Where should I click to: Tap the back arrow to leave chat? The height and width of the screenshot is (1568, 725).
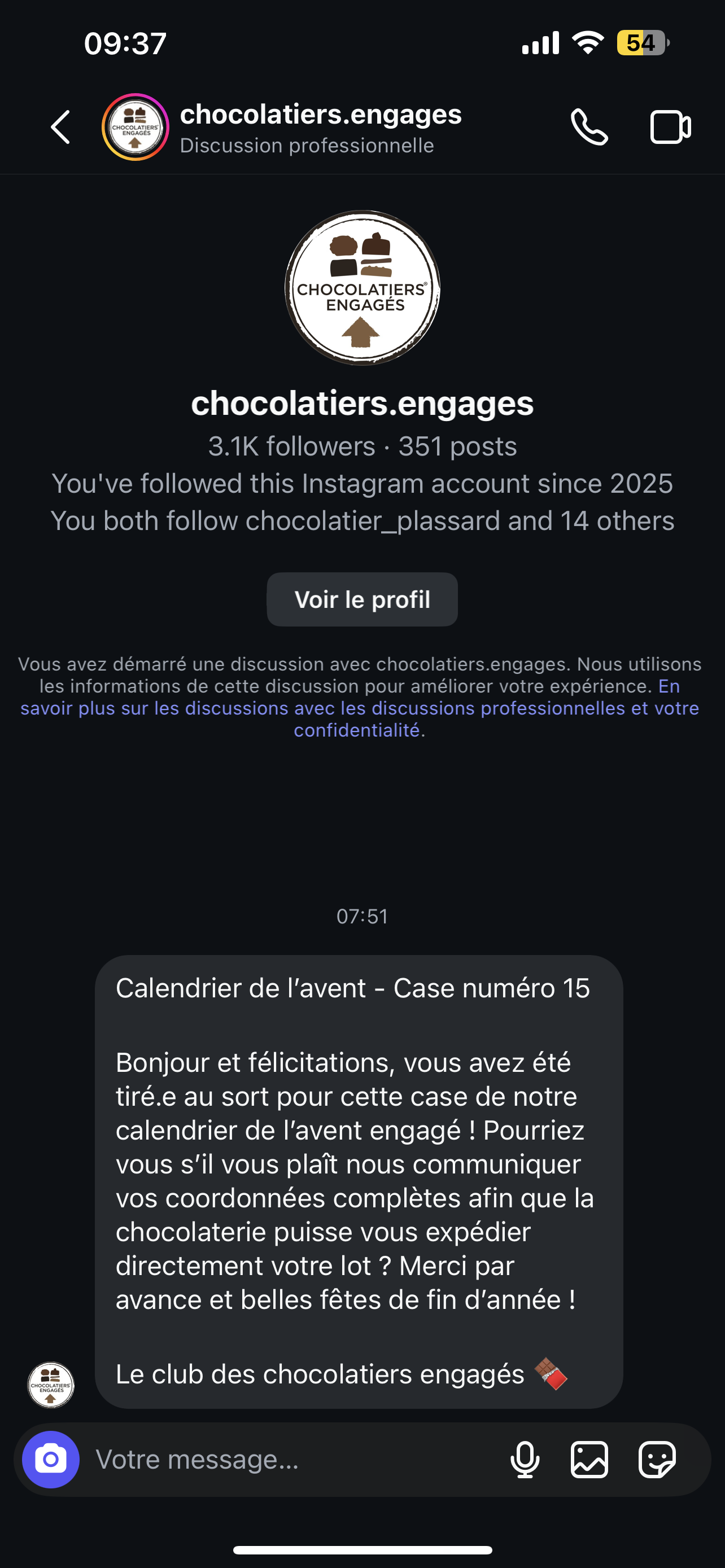coord(60,127)
